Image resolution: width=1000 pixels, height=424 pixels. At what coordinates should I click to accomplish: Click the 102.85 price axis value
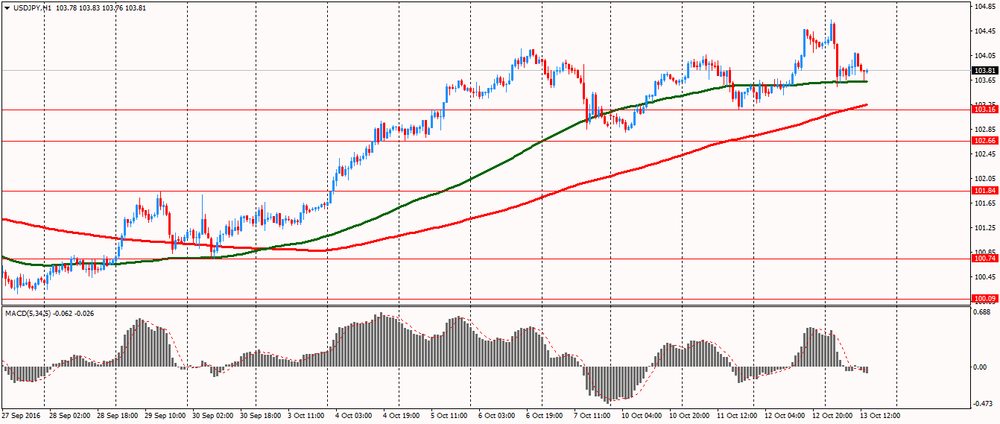point(984,130)
